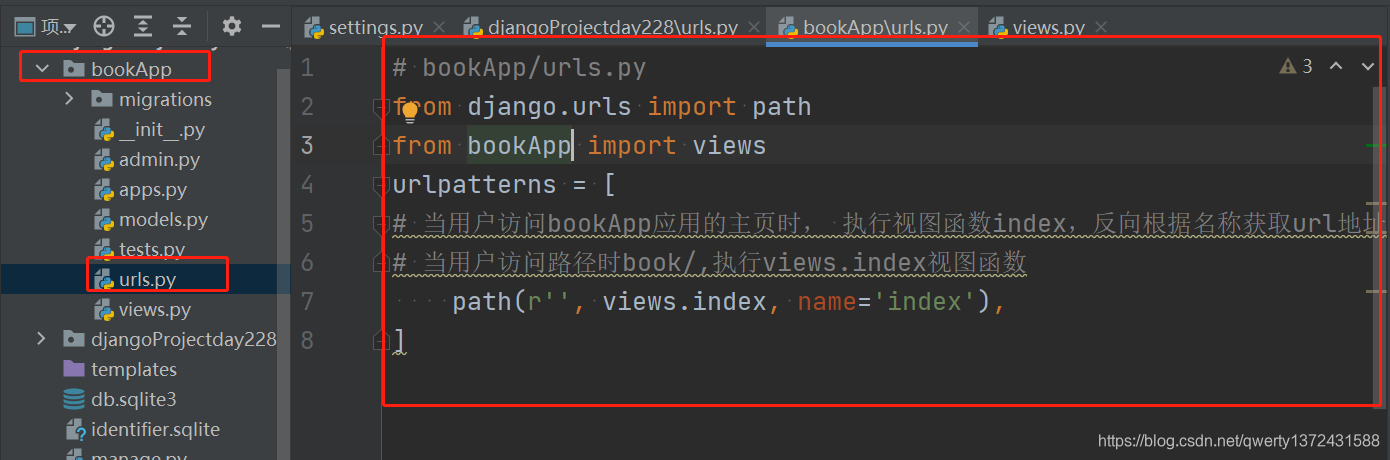This screenshot has width=1390, height=460.
Task: Open tests.py in project tree
Action: tap(152, 249)
